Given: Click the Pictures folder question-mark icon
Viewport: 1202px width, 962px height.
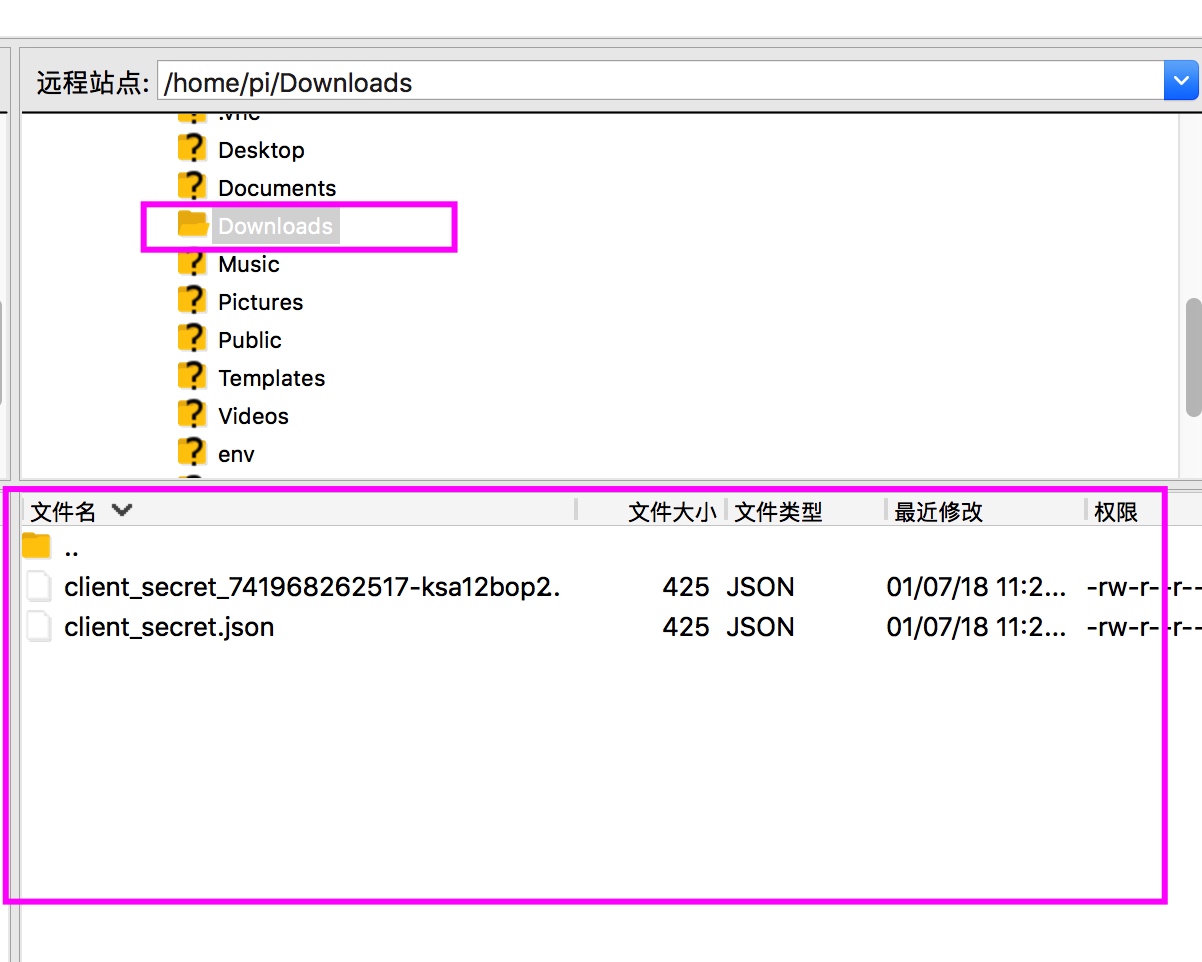Looking at the screenshot, I should point(192,301).
